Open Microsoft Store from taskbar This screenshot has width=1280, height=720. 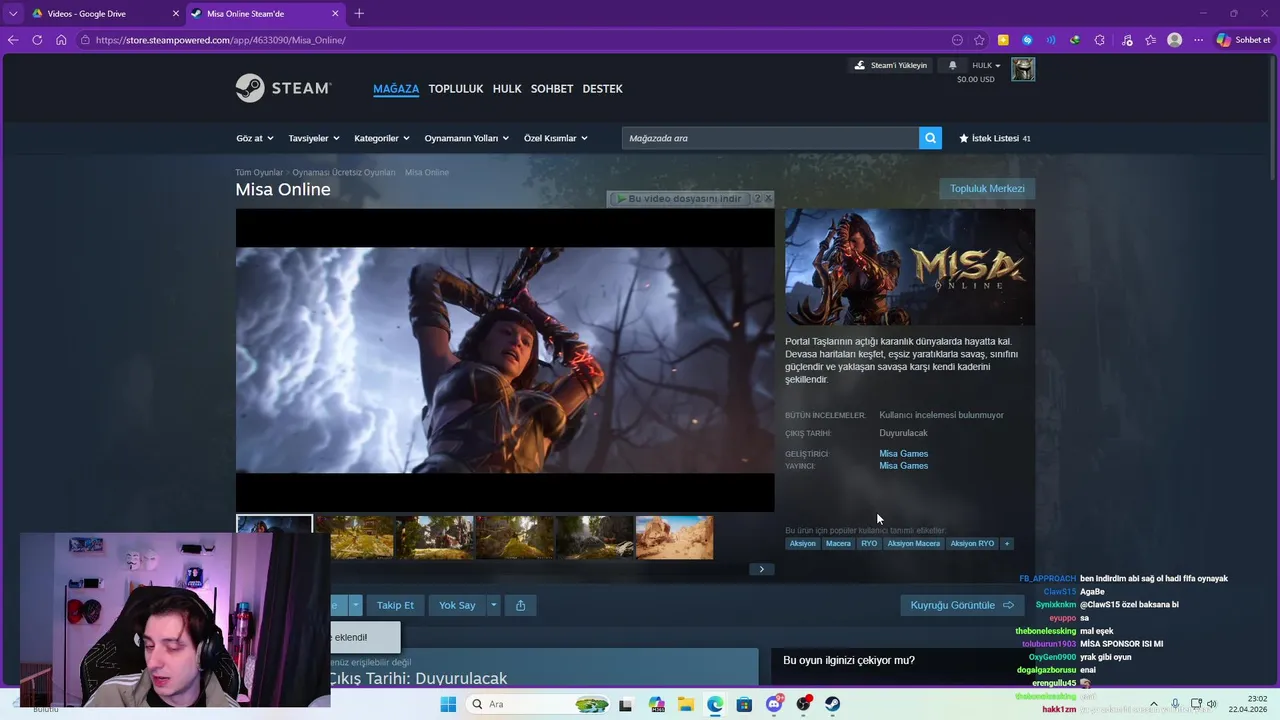[744, 704]
